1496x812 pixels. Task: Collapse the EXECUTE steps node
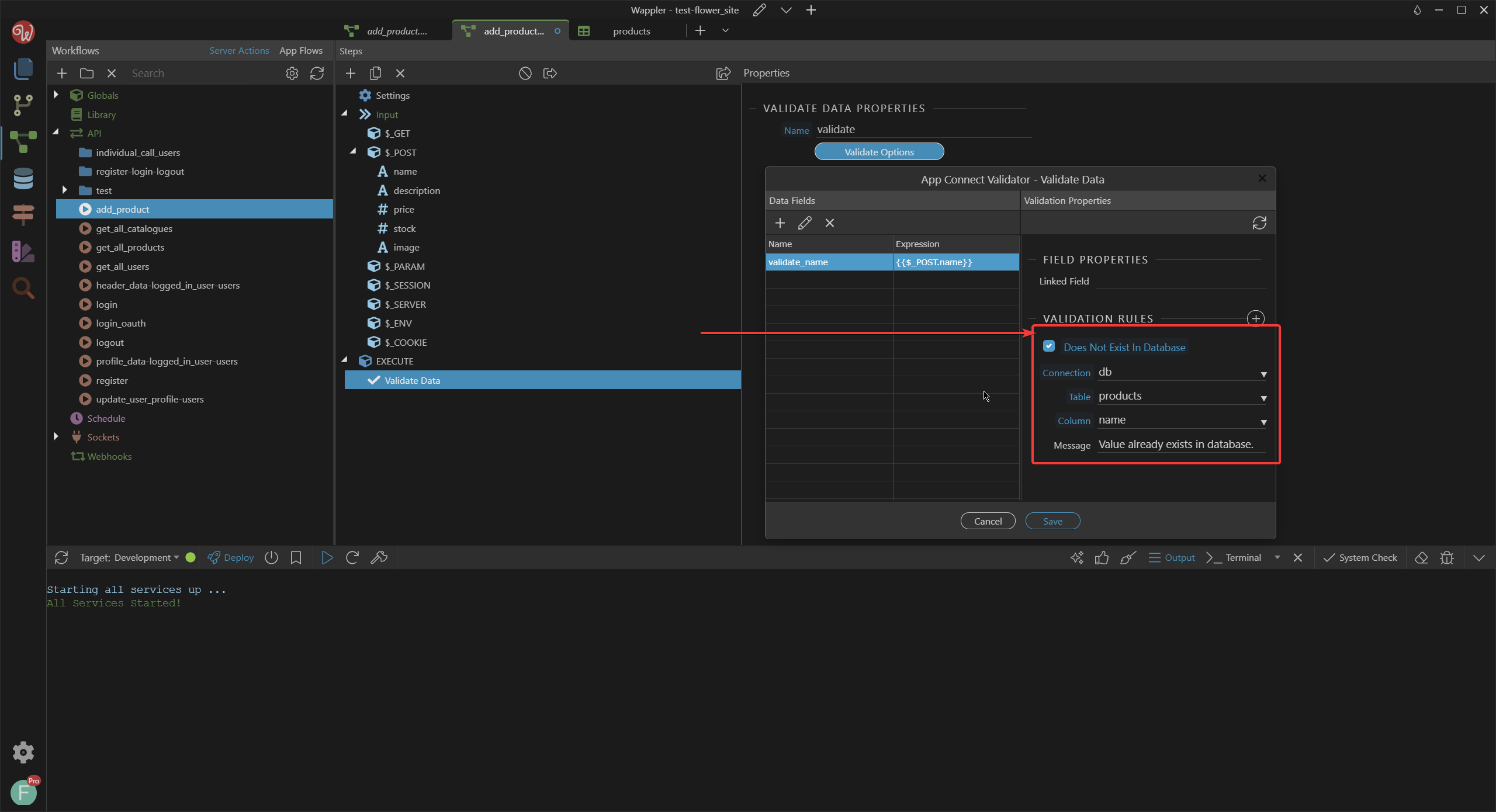coord(345,360)
